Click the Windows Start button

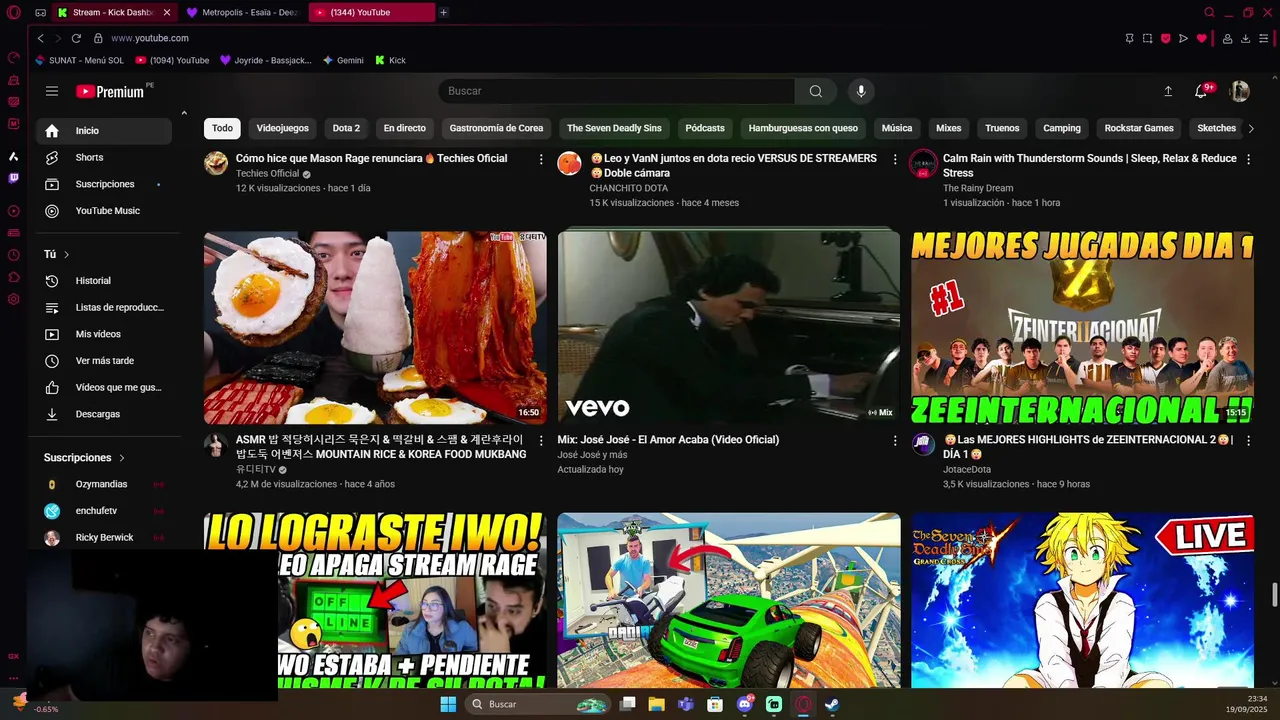click(448, 704)
